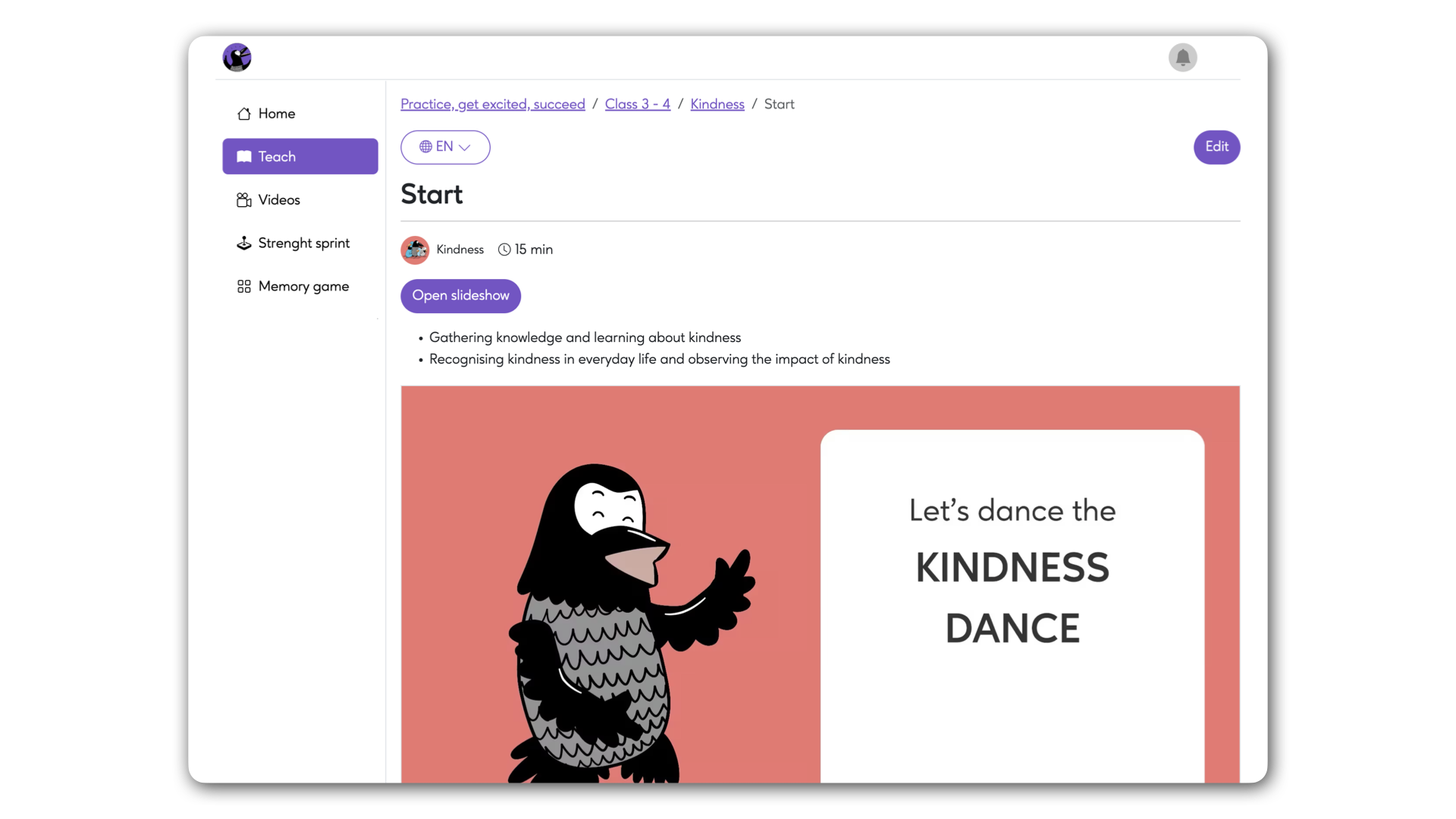Click the Videos camera icon

click(243, 200)
